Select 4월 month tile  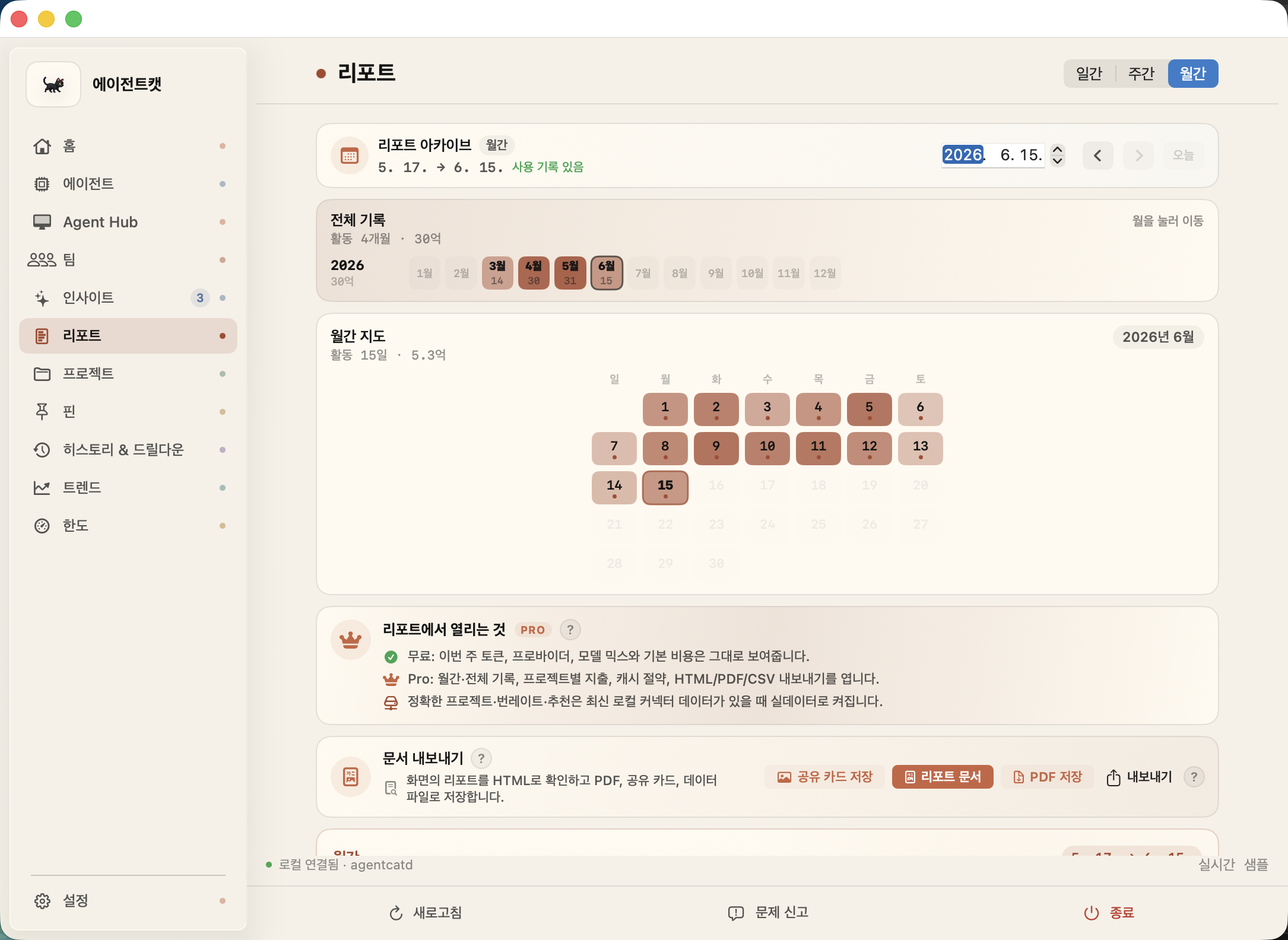coord(534,273)
